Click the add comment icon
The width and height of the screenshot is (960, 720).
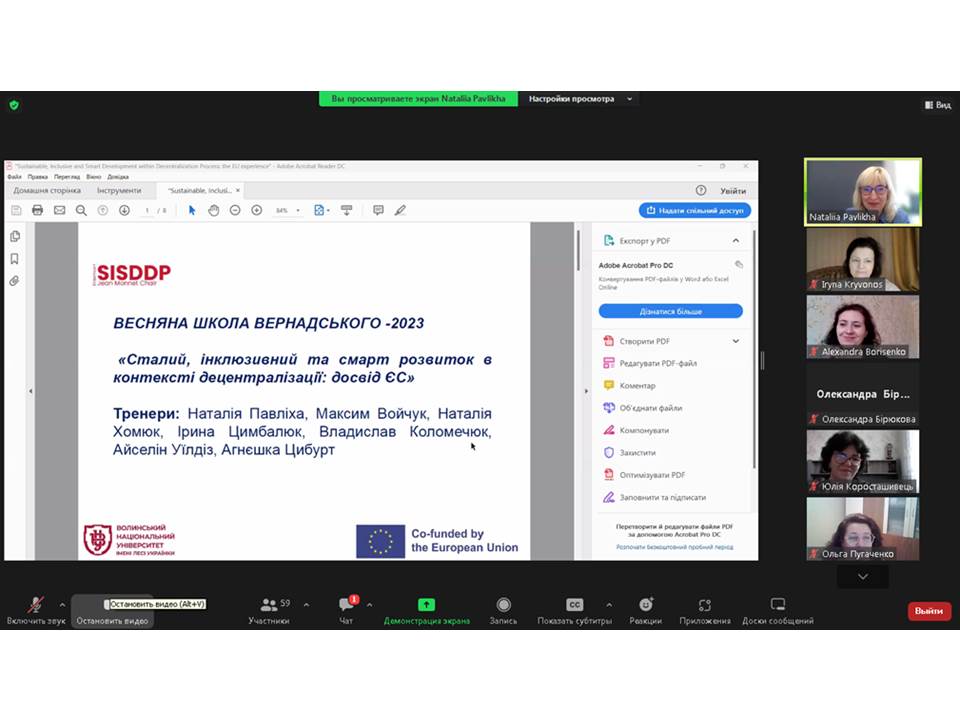click(378, 210)
